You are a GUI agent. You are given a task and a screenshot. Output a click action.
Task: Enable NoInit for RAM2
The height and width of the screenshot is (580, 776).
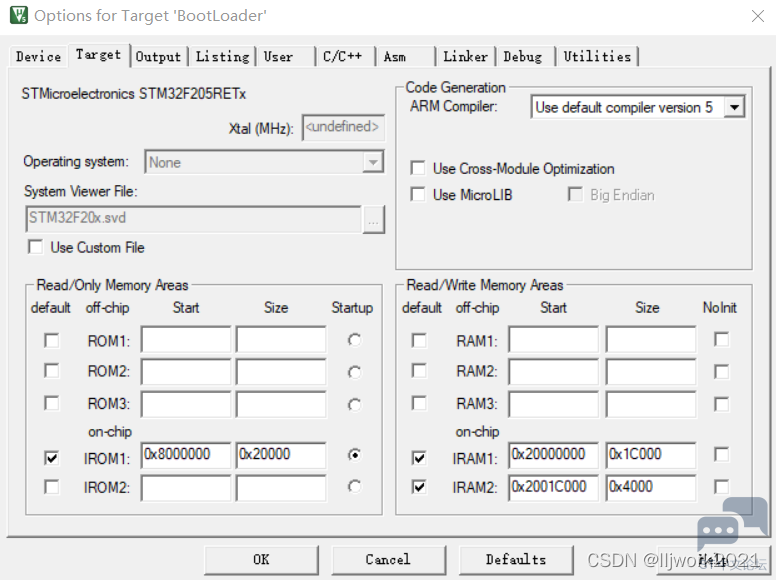click(722, 372)
